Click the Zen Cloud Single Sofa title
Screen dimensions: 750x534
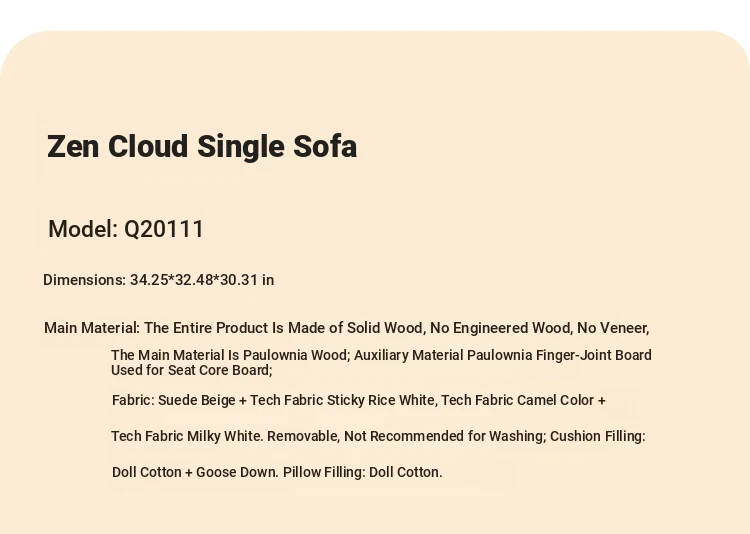pos(202,146)
